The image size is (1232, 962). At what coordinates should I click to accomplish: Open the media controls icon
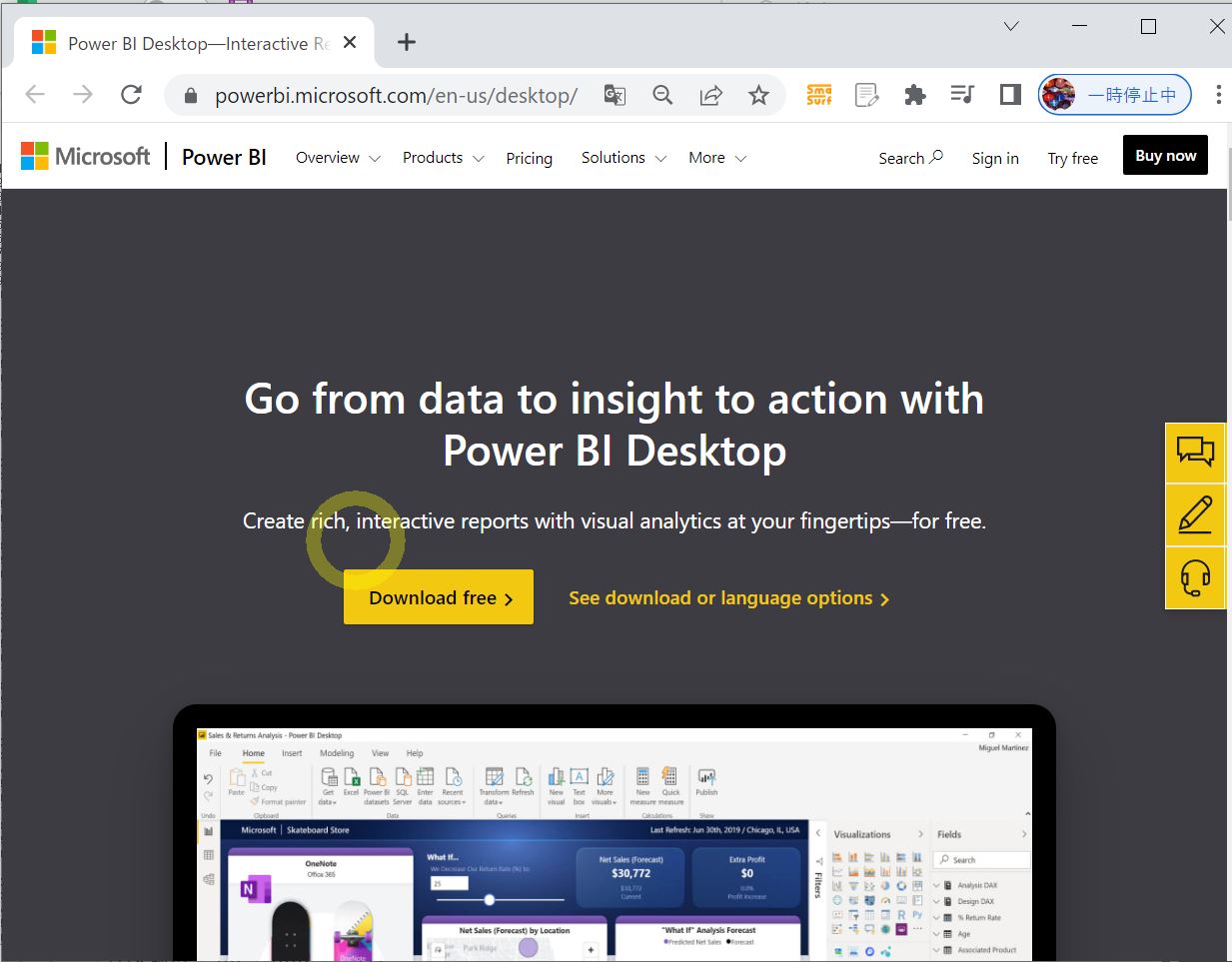[x=962, y=95]
